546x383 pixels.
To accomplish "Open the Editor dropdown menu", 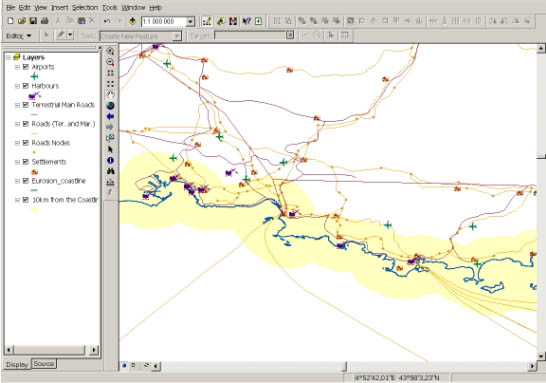I will coord(19,36).
